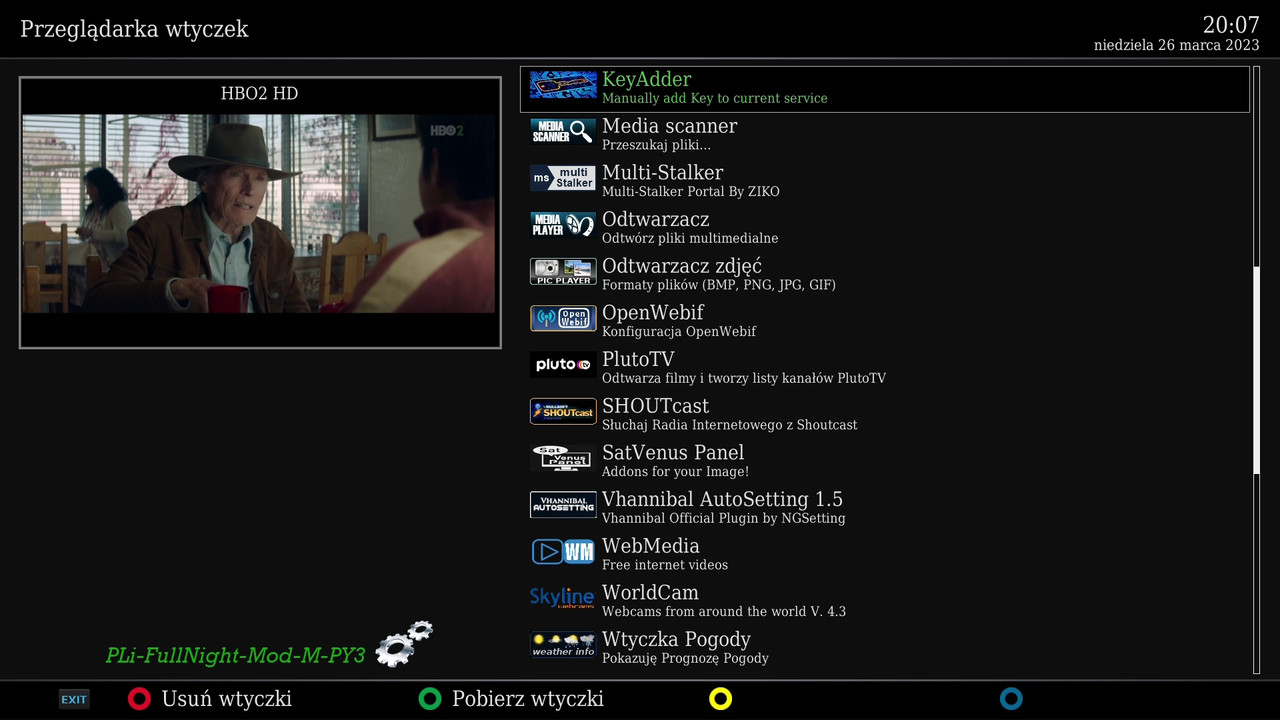Click 'Vhannibal Official Plugin by NGSetting'

[x=724, y=519]
